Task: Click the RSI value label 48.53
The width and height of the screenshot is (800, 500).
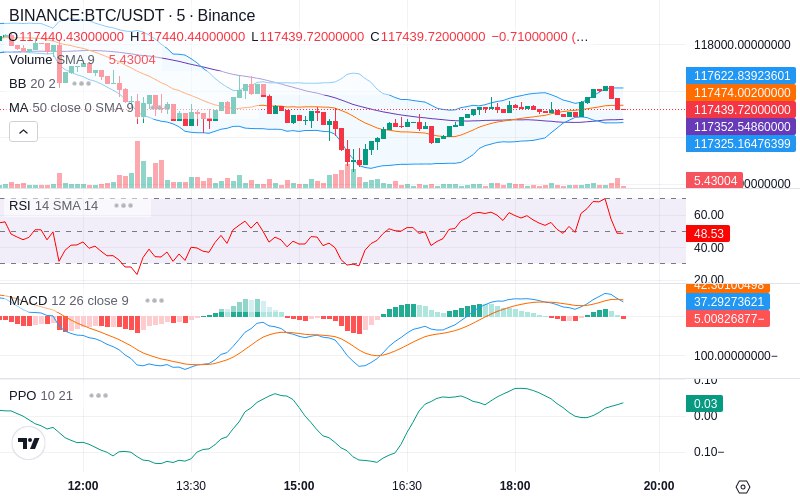Action: pyautogui.click(x=708, y=234)
